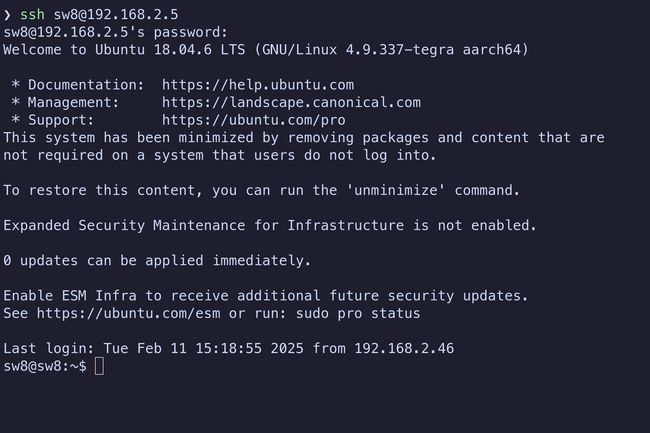Click the Last login timestamp 15:18:55
650x433 pixels.
pyautogui.click(x=228, y=348)
